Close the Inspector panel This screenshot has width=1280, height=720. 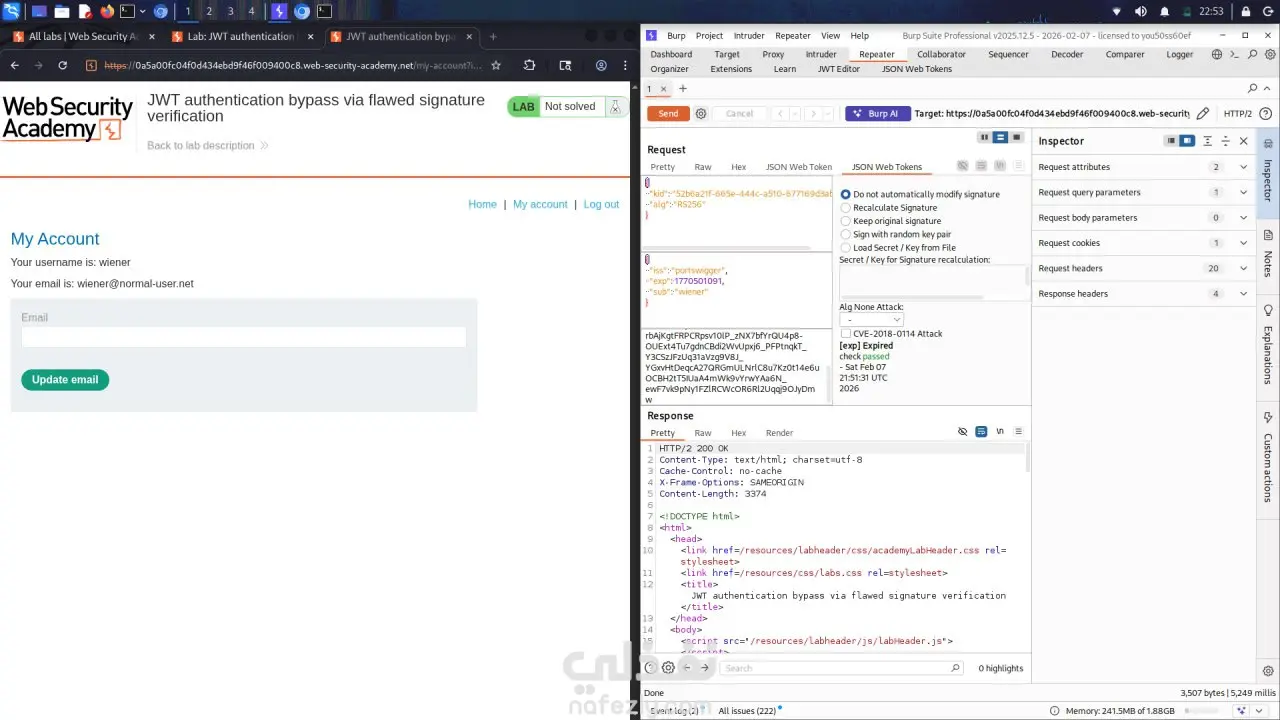coord(1244,141)
